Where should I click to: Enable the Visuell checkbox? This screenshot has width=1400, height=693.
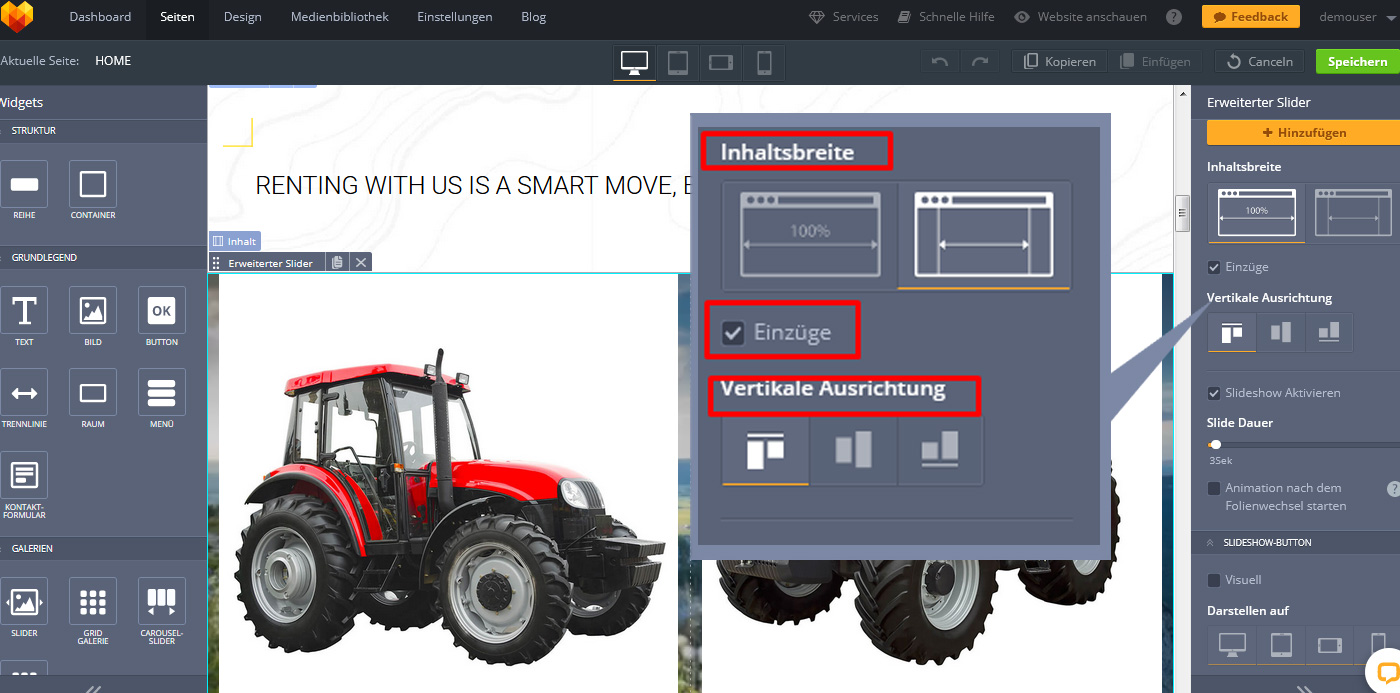coord(1214,580)
